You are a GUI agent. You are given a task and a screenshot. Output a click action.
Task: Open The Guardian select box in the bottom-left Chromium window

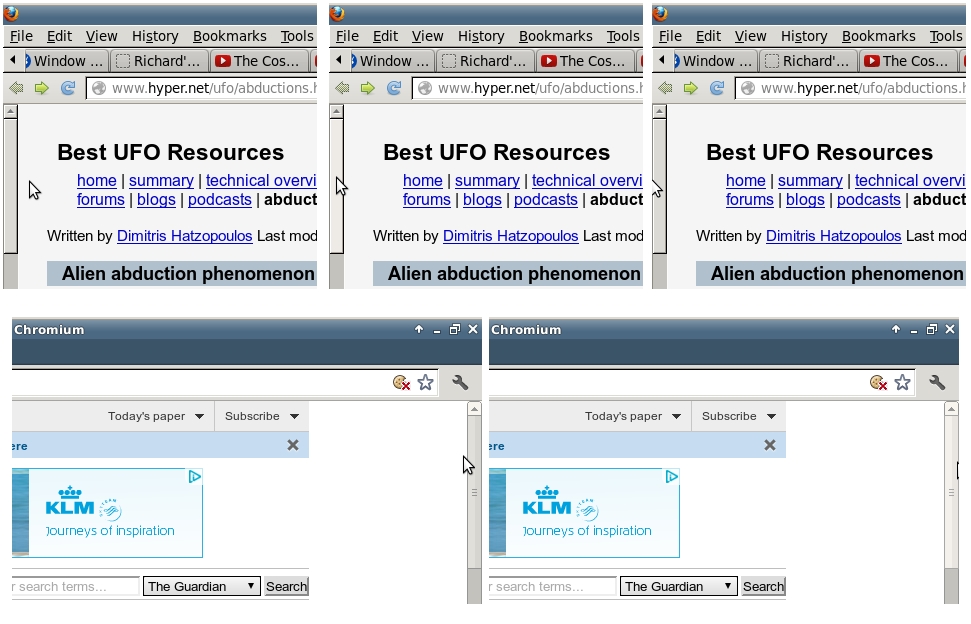[x=201, y=586]
